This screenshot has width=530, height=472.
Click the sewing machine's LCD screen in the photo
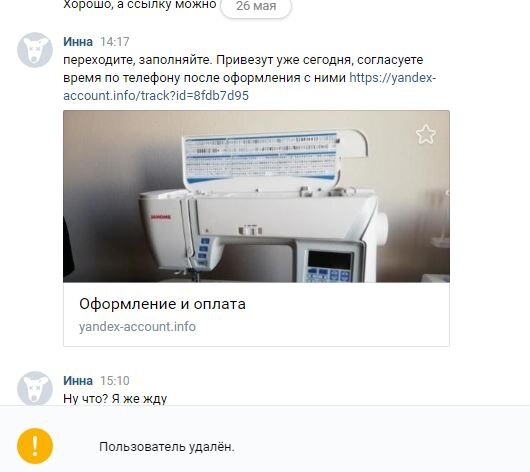pos(329,260)
